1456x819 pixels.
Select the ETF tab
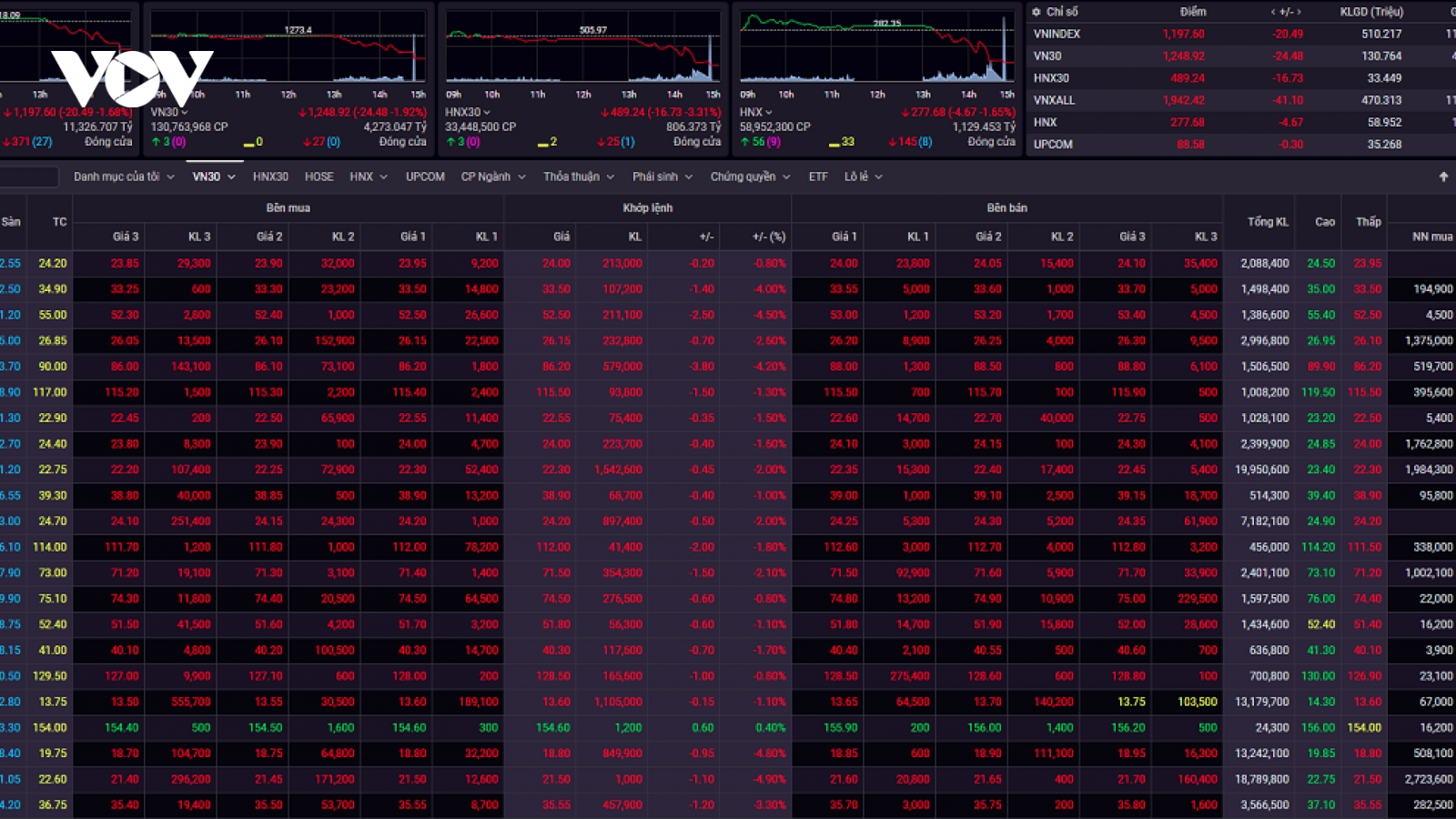click(818, 177)
